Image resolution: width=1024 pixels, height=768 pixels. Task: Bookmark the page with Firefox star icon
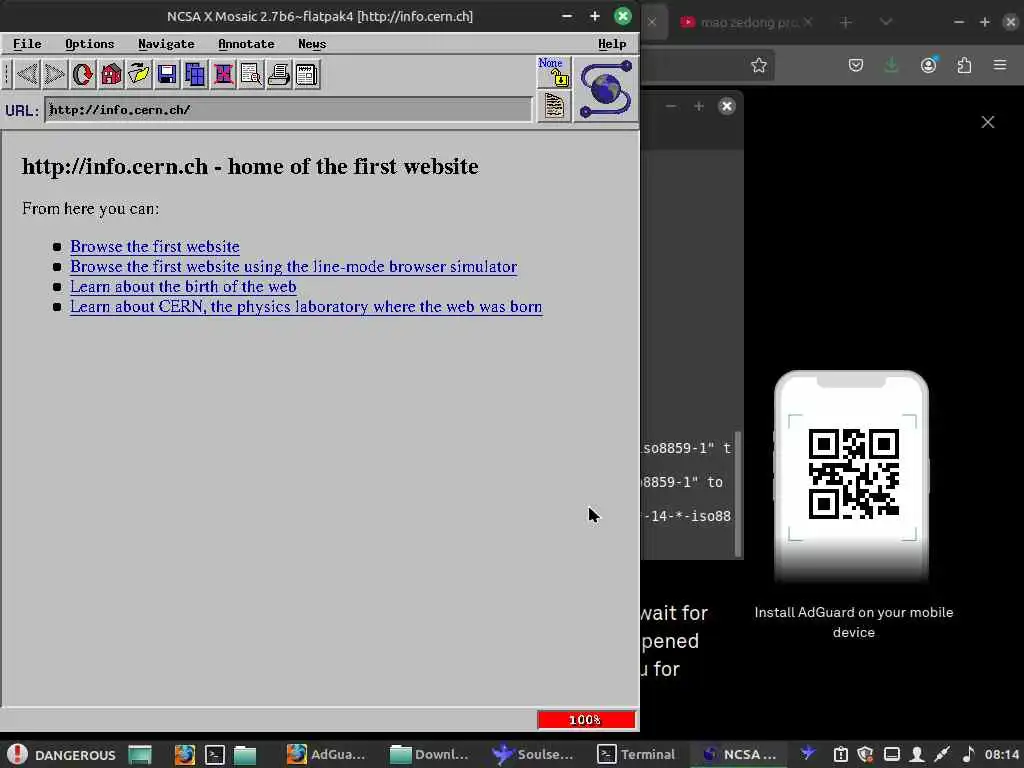(758, 65)
